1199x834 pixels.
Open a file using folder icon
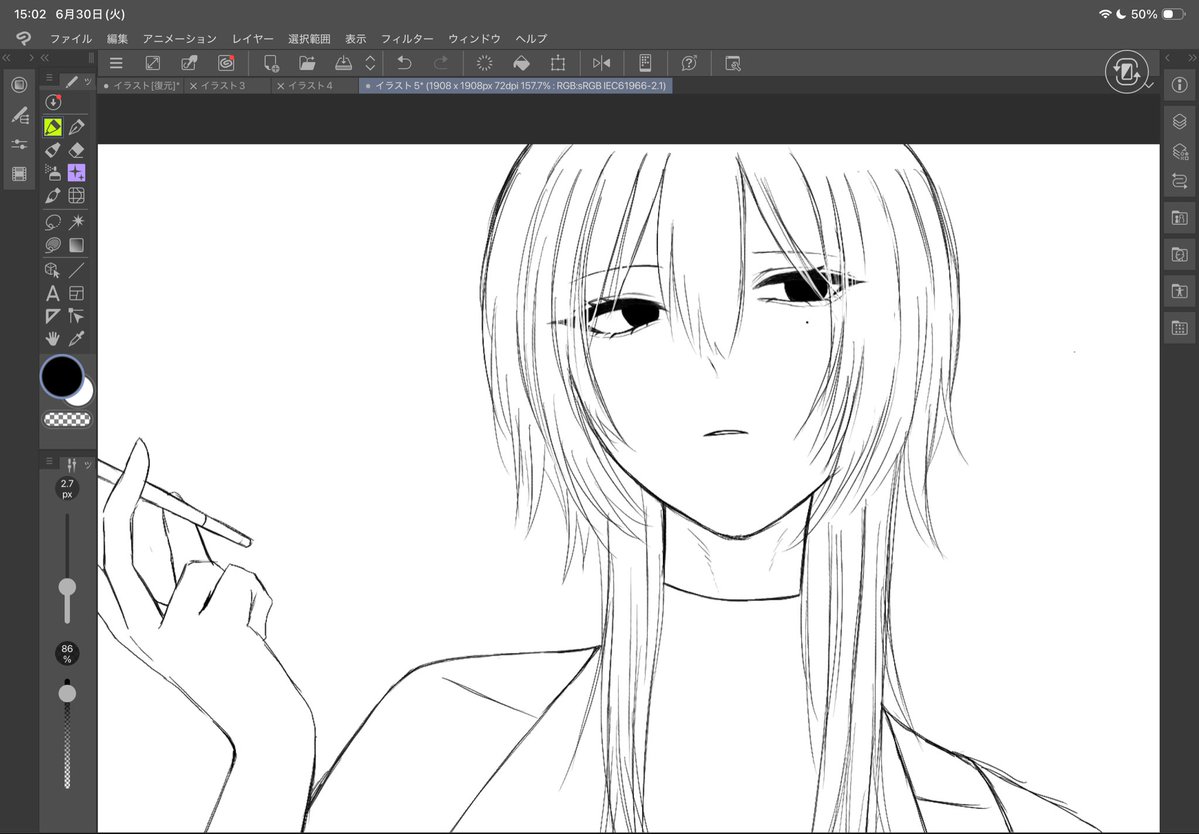click(307, 63)
